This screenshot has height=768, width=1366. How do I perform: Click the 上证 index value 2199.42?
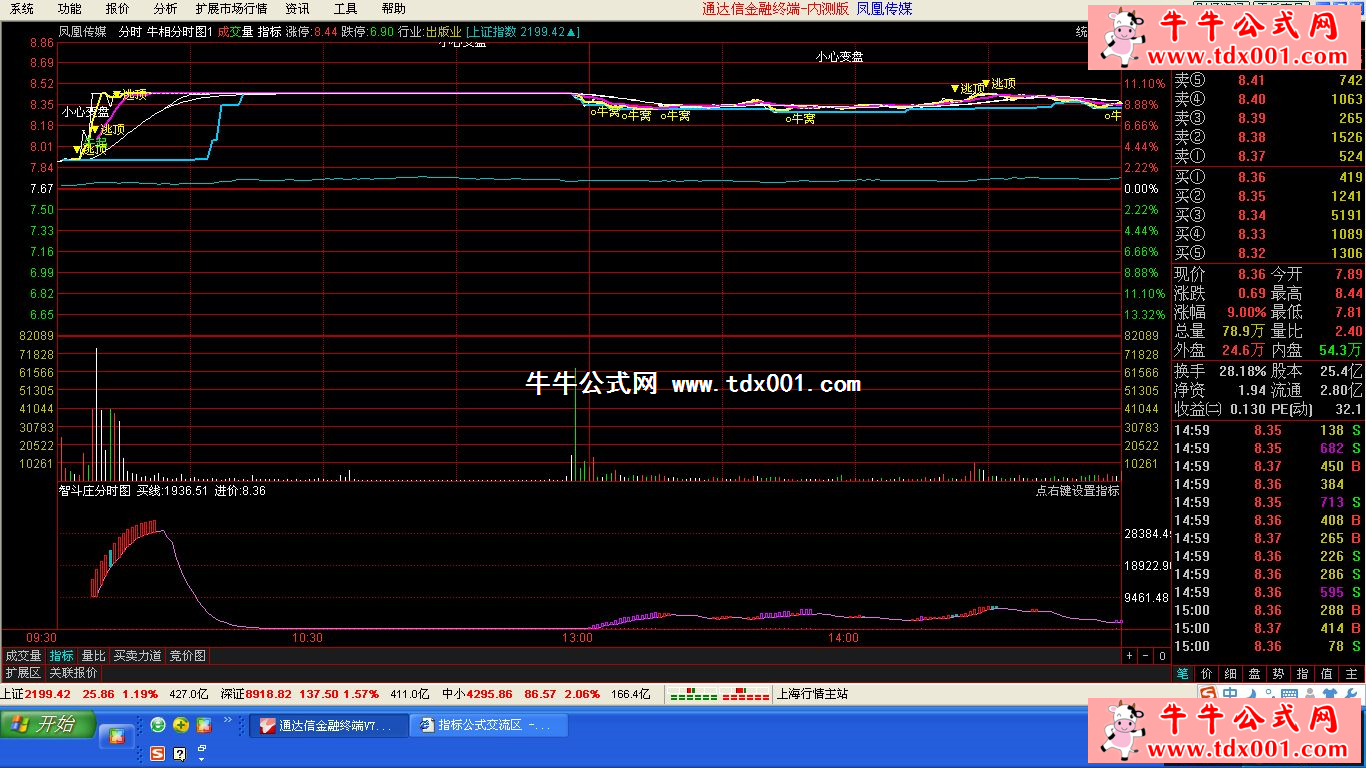click(48, 694)
